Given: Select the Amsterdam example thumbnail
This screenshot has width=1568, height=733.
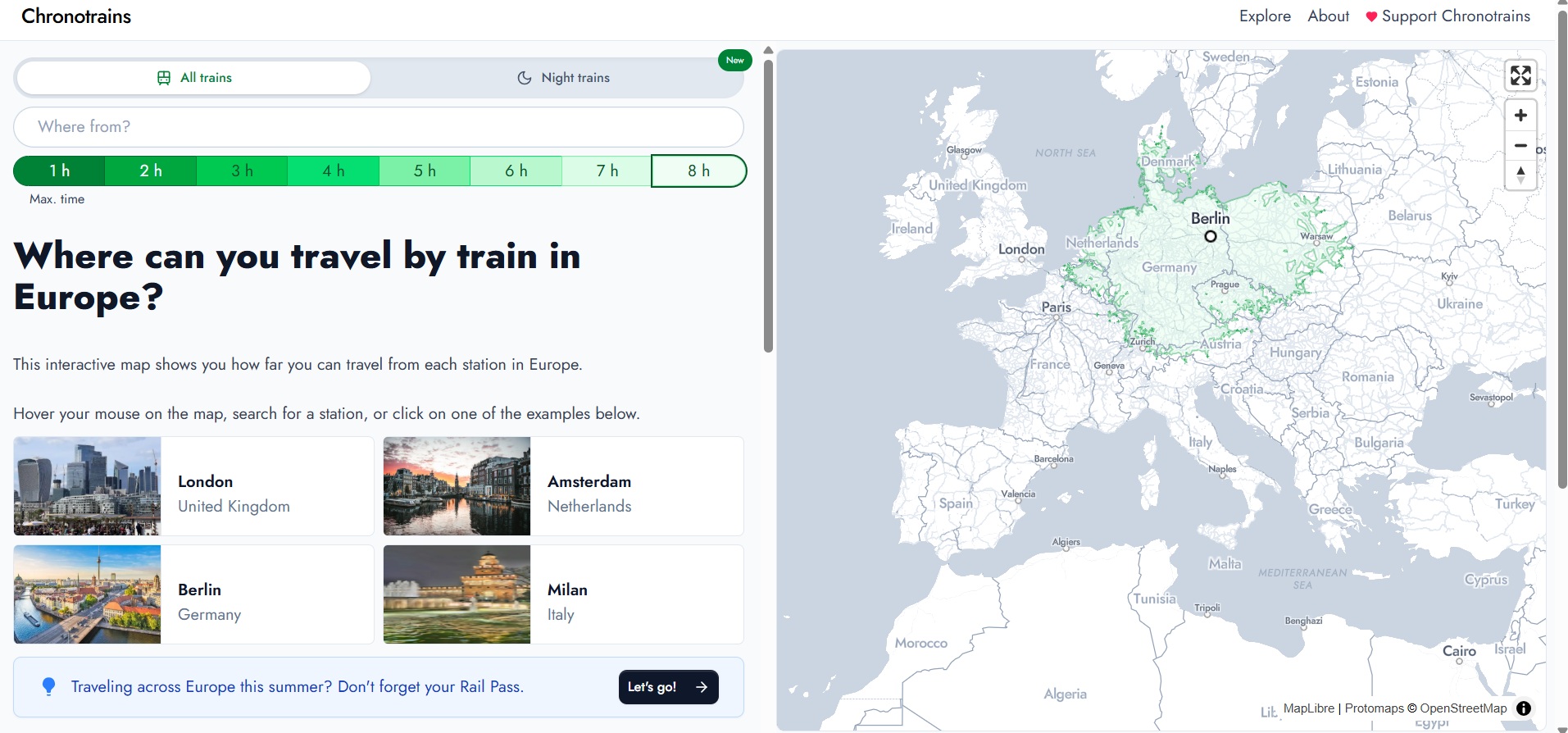Looking at the screenshot, I should coord(457,486).
